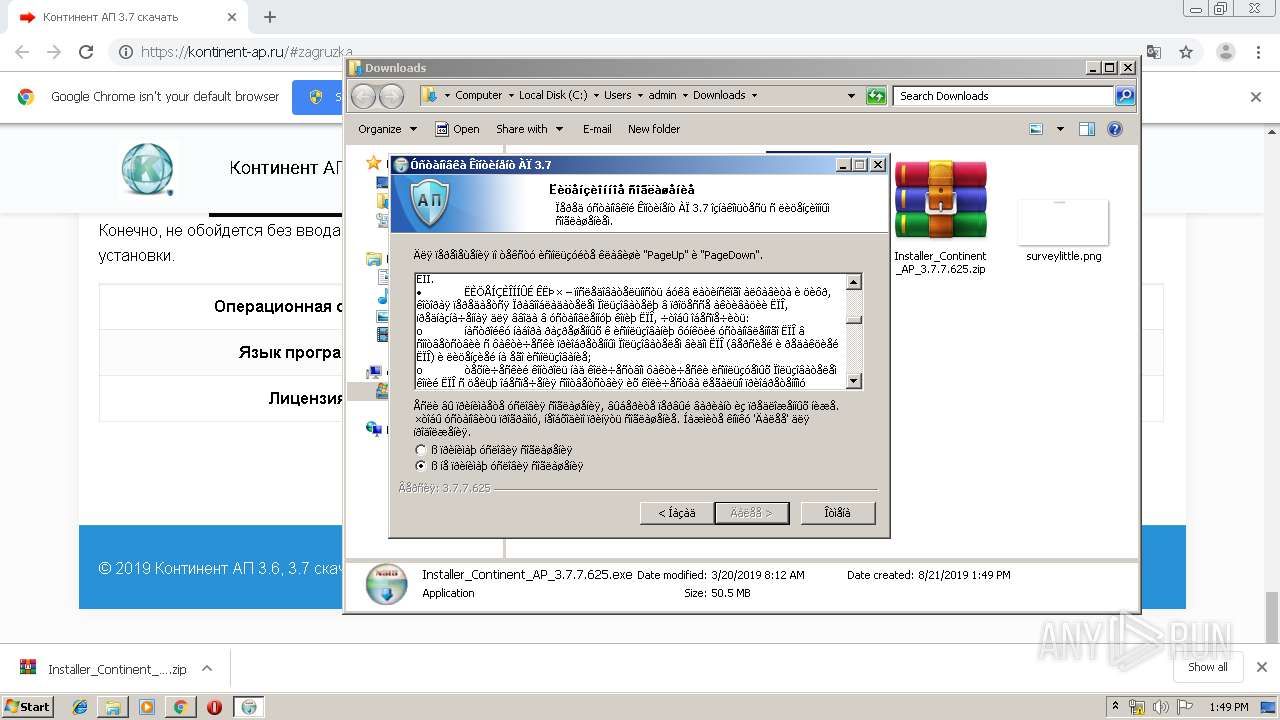Select the Installer_Continent_AP_3.7.7.625.zip WinRAR icon
Screen dimensions: 1280x720
[x=940, y=200]
